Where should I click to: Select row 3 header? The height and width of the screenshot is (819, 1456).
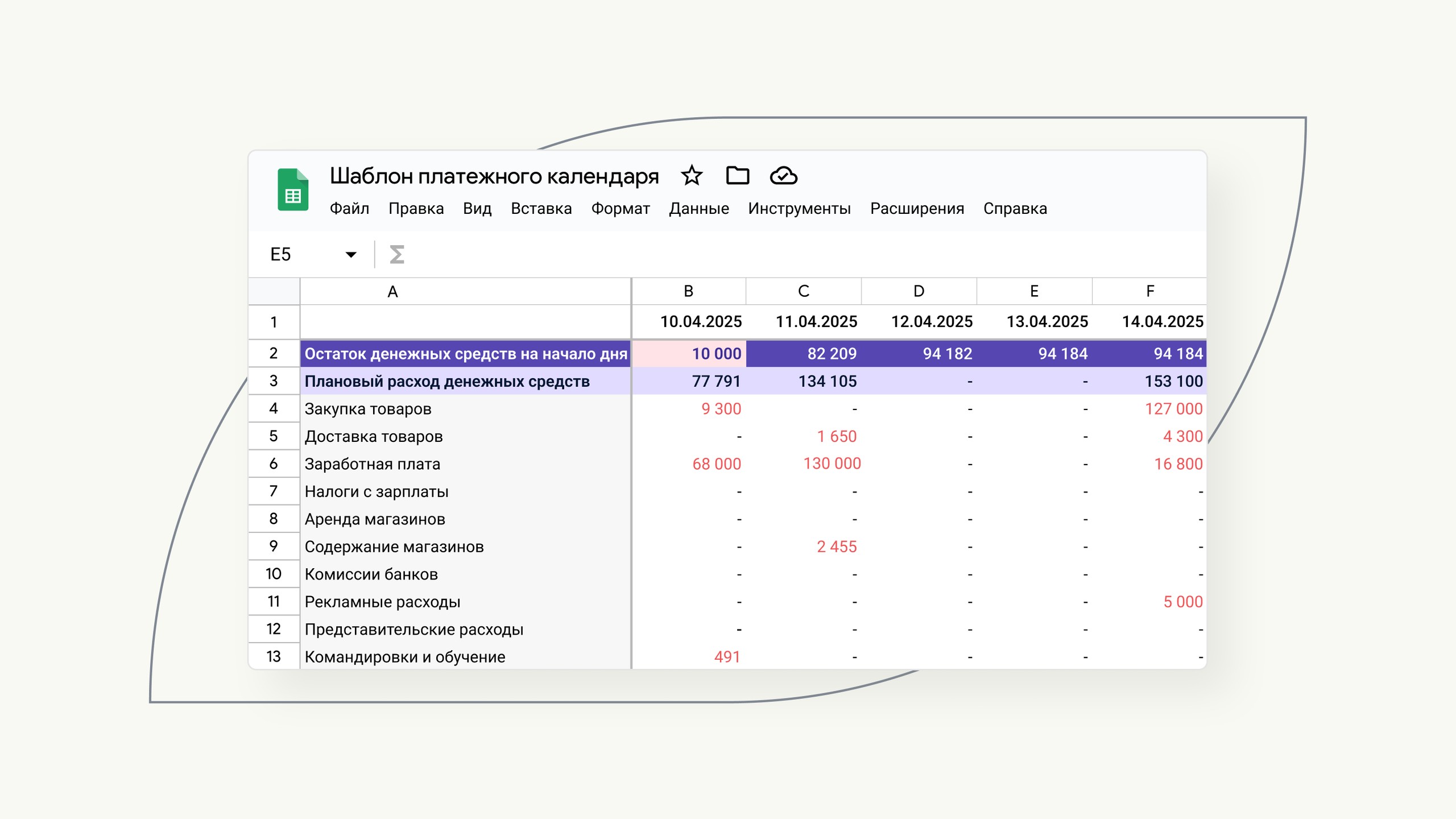[274, 381]
